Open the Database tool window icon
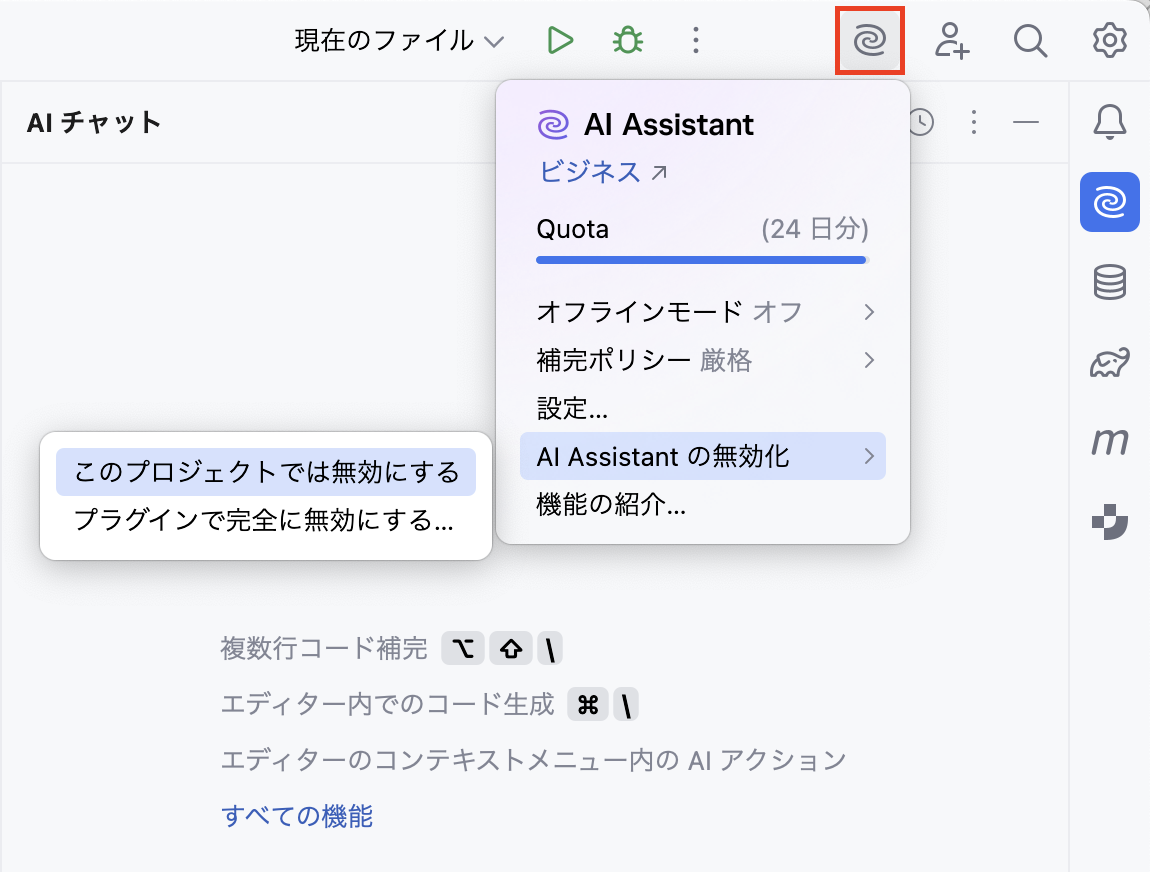Viewport: 1150px width, 872px height. 1110,282
